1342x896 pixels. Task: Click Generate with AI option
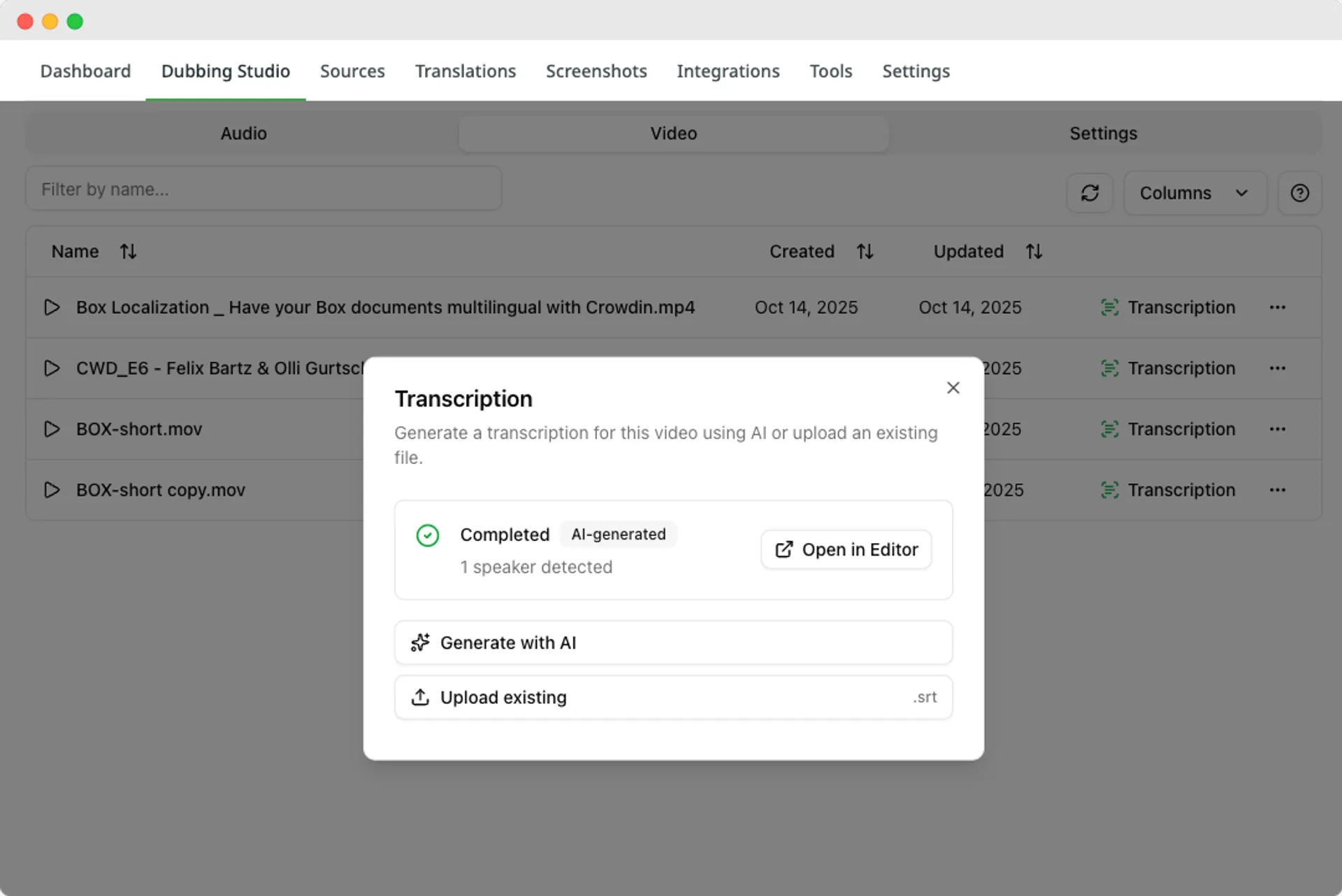pos(673,642)
